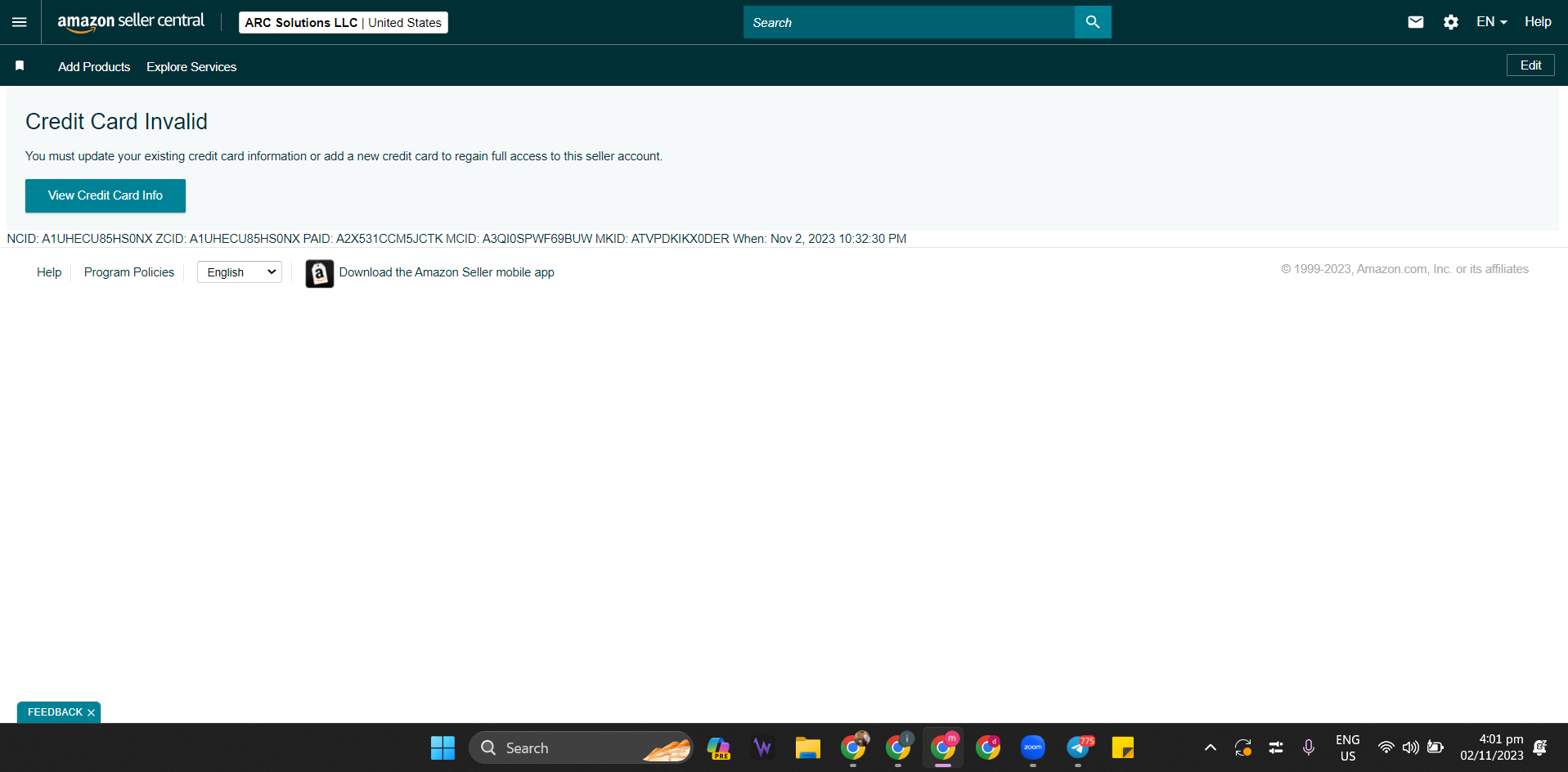Screen dimensions: 1568x772
Task: Switch to Chrome window with the 'i' badge
Action: (x=898, y=747)
